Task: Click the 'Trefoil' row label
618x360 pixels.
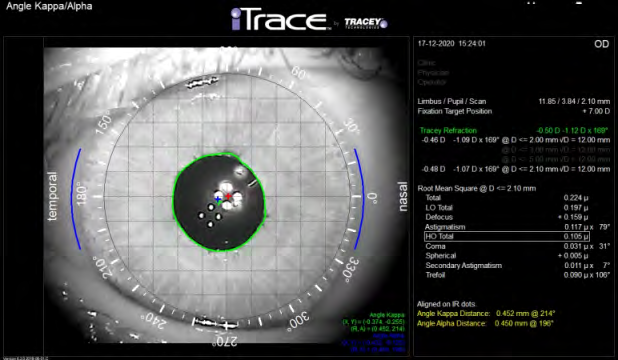Action: (435, 275)
